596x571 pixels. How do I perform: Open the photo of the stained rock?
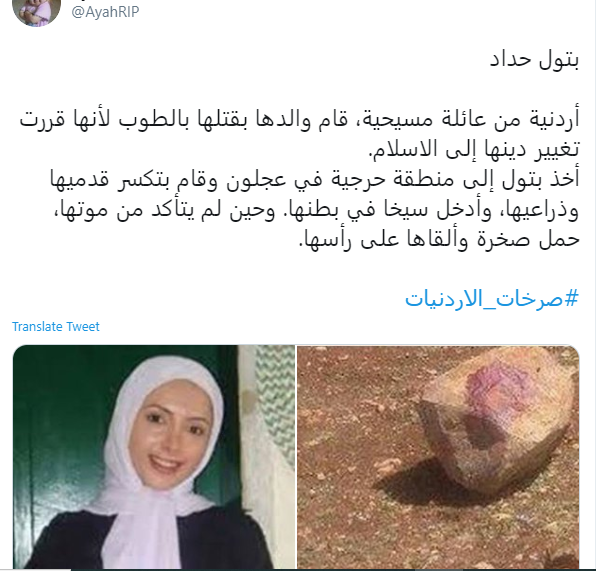click(x=438, y=457)
